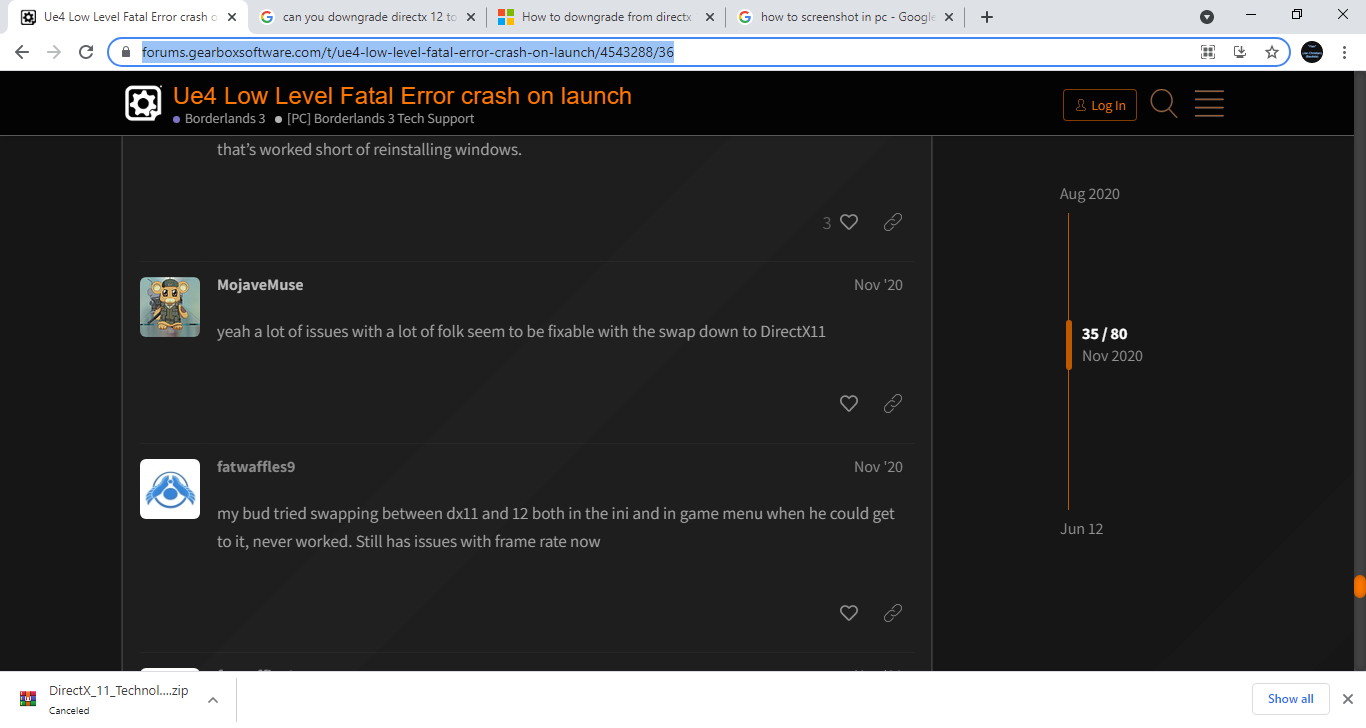Open the topic title link

(402, 96)
